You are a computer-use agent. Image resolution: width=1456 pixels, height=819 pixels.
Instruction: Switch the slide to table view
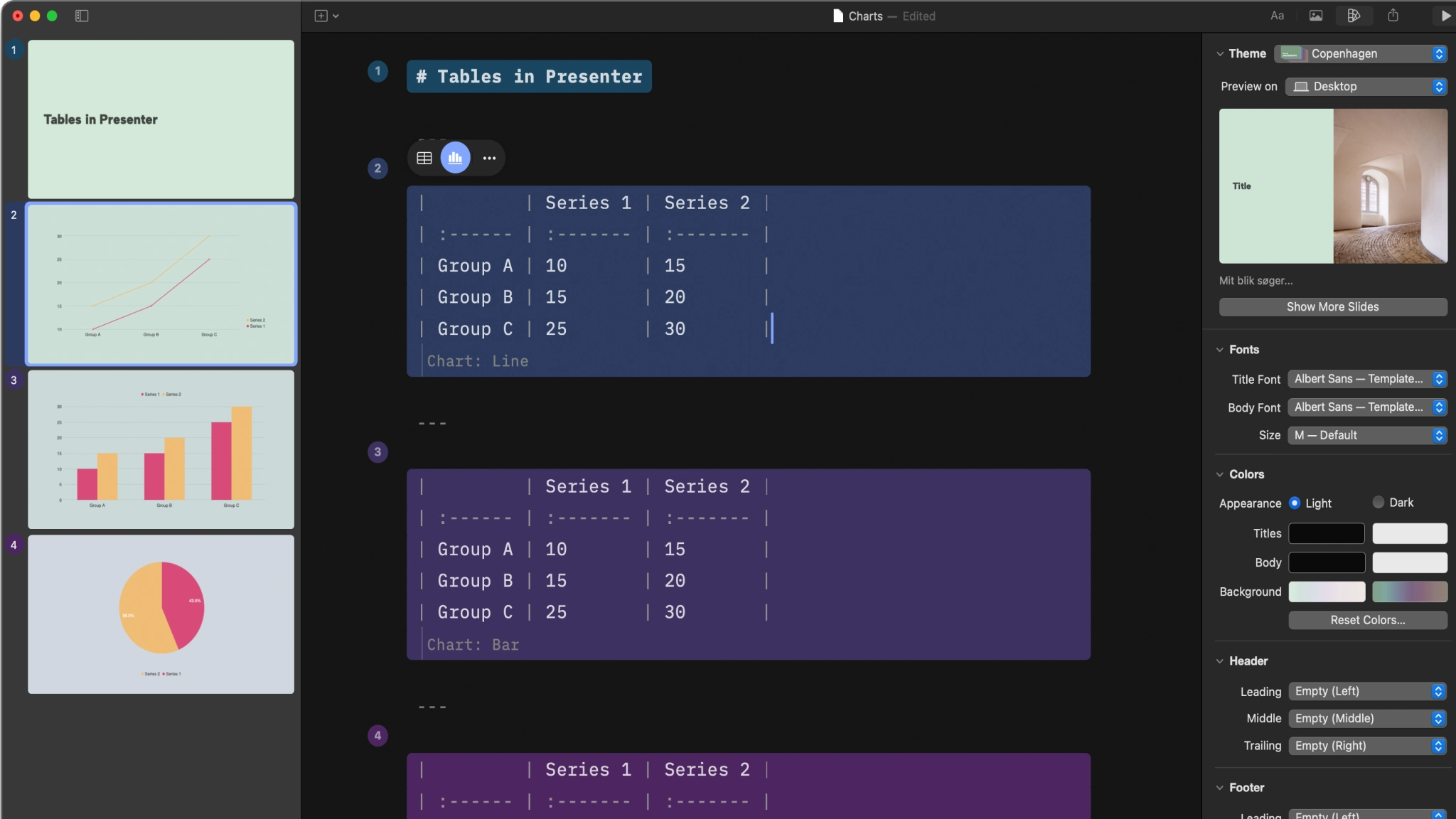(424, 157)
